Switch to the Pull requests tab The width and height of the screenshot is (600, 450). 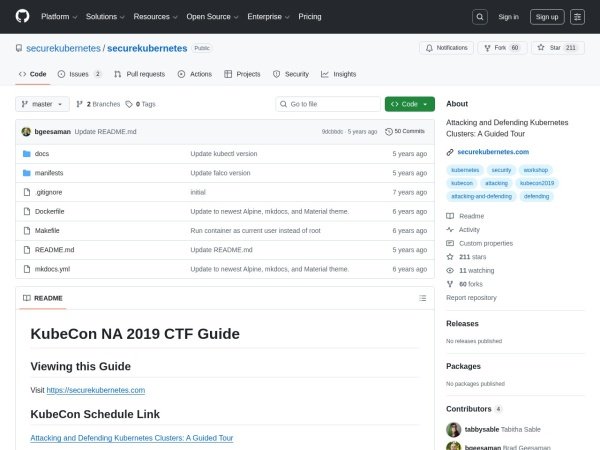pyautogui.click(x=140, y=74)
